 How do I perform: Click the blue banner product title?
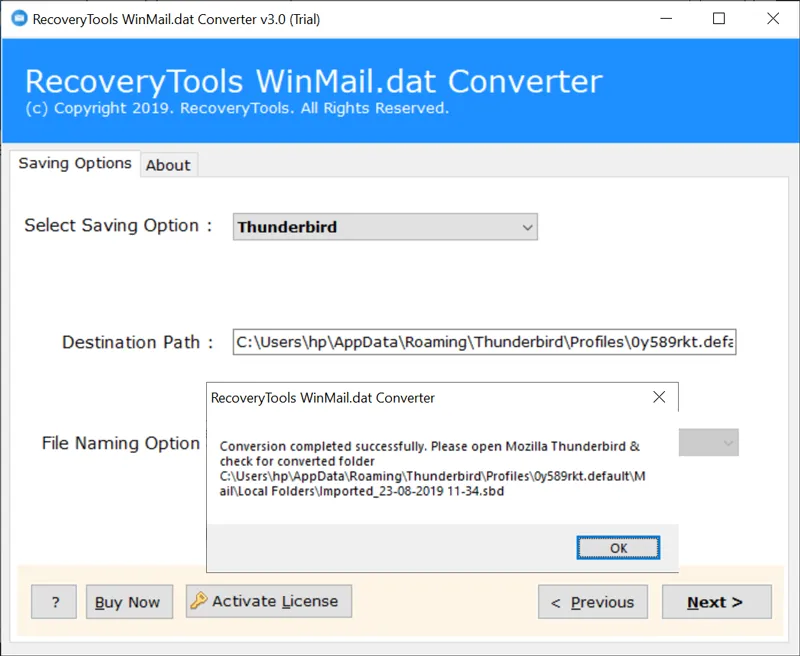313,81
